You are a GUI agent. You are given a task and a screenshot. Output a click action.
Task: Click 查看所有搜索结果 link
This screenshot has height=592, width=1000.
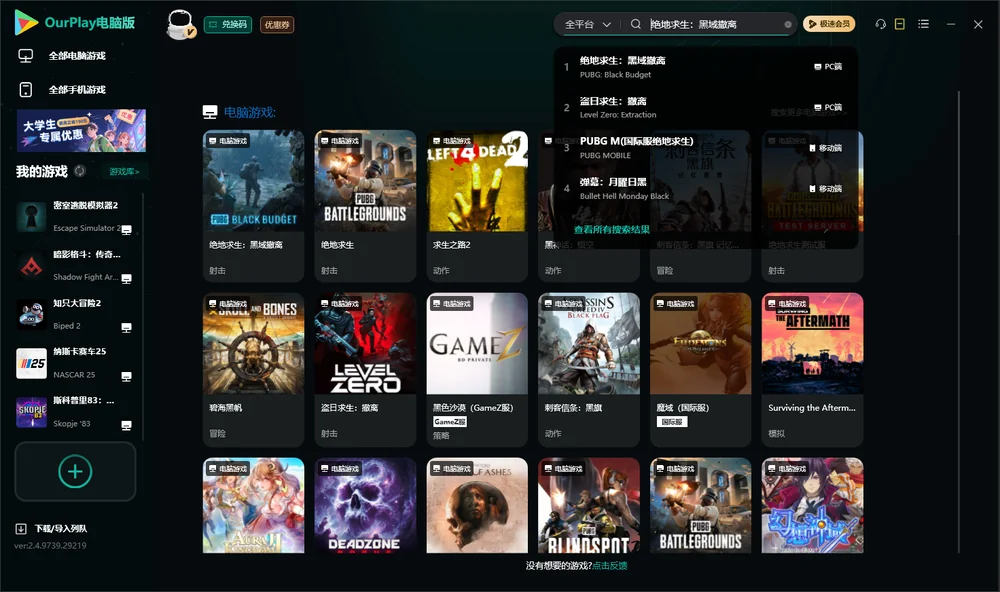tap(612, 230)
